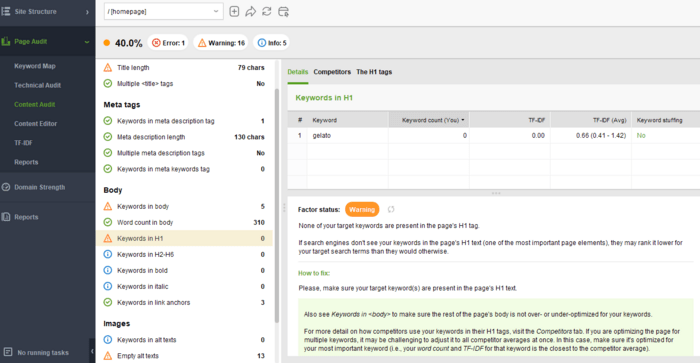Filter by Warning: 16 button
The height and width of the screenshot is (363, 700).
pyautogui.click(x=221, y=43)
